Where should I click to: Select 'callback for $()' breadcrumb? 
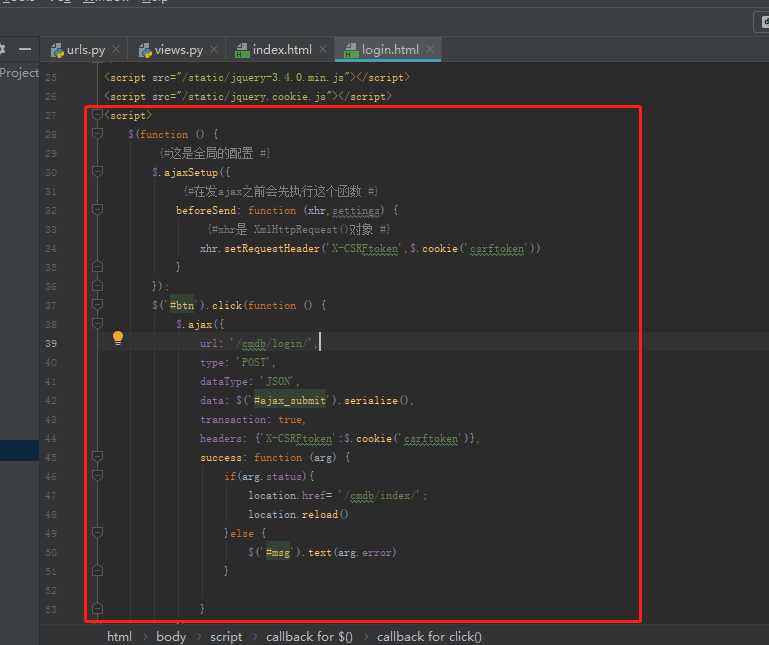coord(309,637)
